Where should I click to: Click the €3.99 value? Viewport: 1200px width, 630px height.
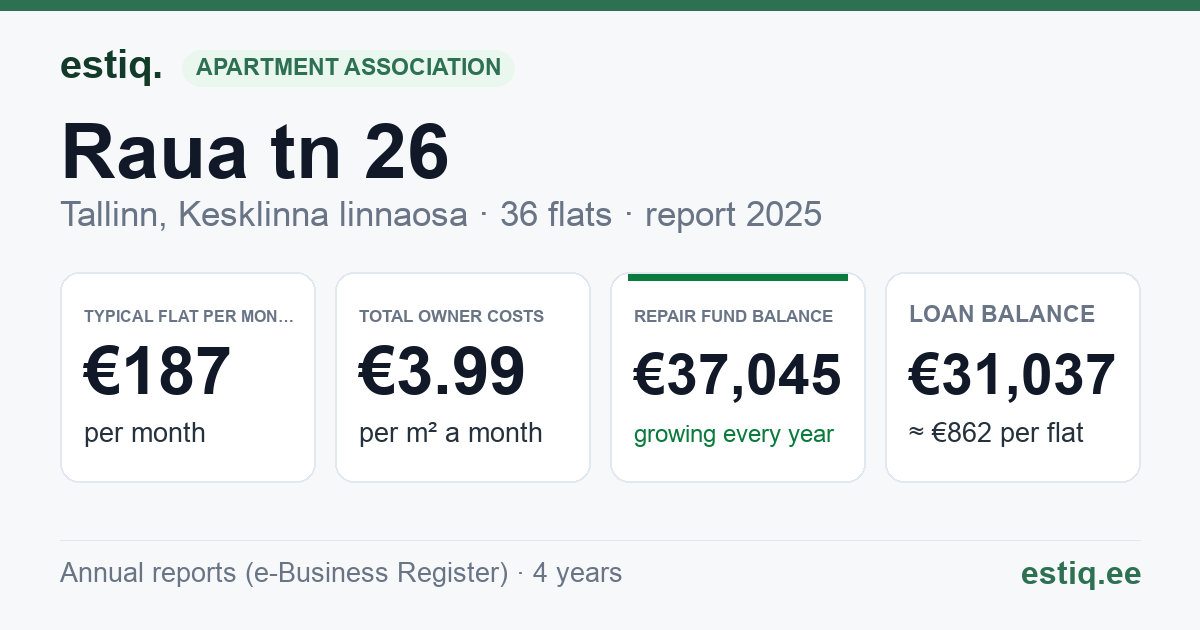[x=441, y=371]
